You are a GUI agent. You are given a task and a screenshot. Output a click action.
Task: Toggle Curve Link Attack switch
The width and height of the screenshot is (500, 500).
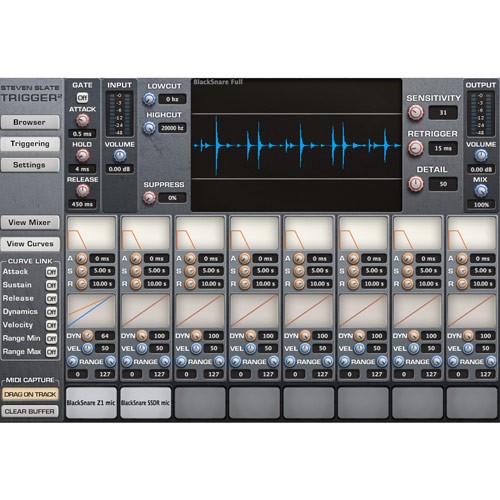tap(51, 272)
